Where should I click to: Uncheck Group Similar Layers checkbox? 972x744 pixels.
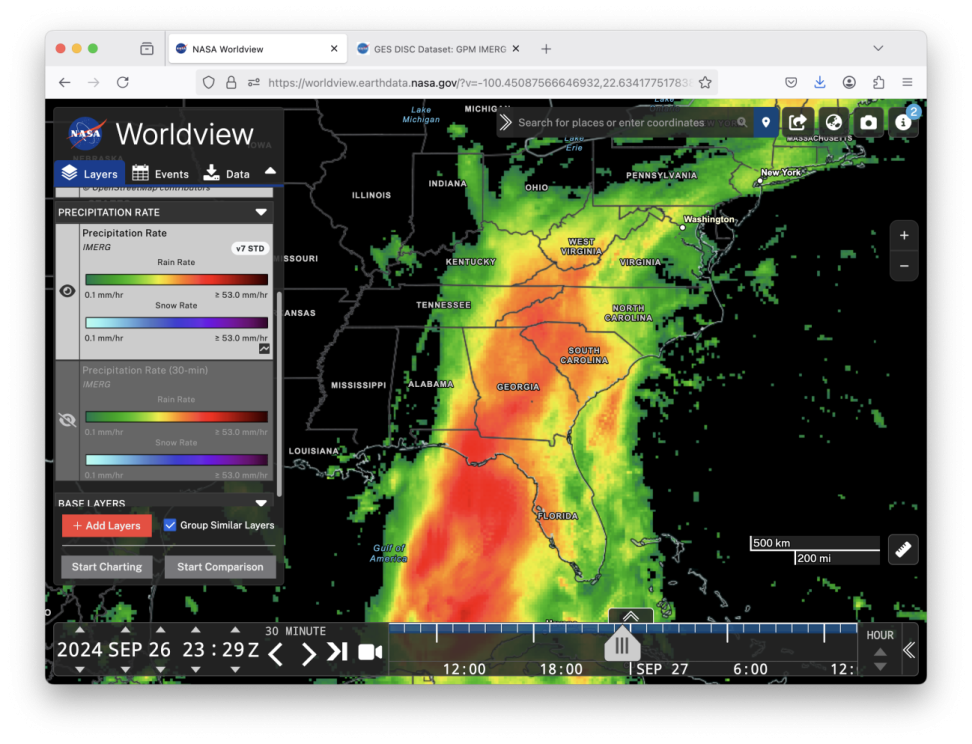170,525
